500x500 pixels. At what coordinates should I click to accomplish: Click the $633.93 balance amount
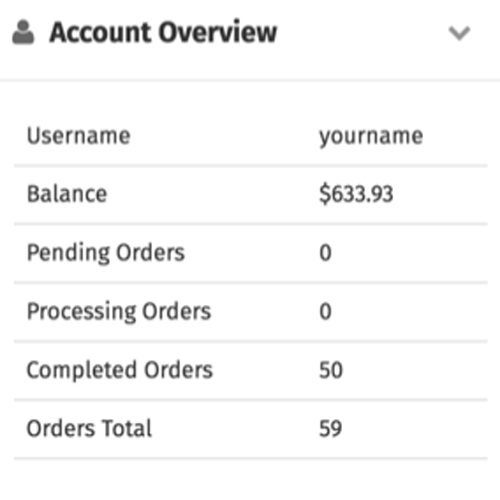click(356, 194)
